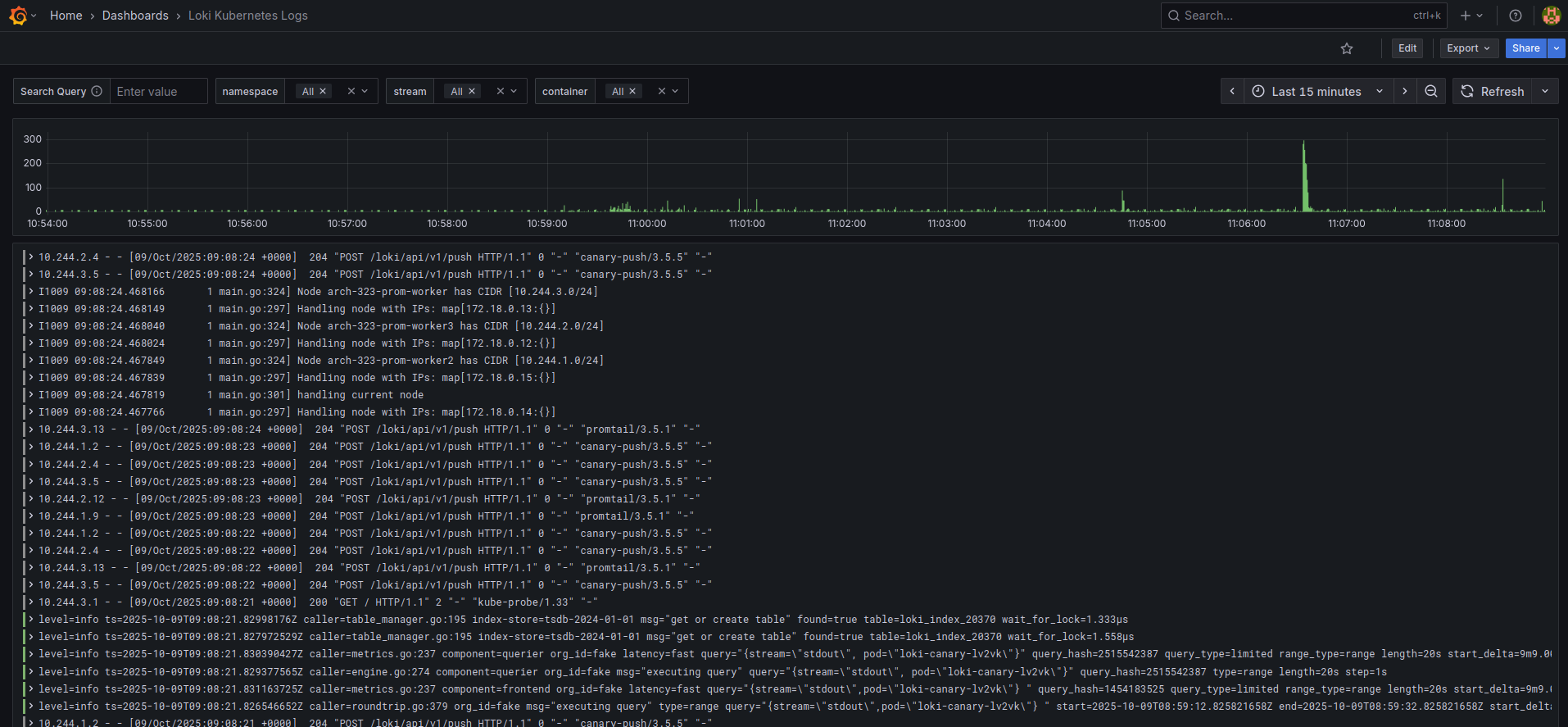The width and height of the screenshot is (1568, 727).
Task: Click the Search Query input field
Action: pyautogui.click(x=158, y=91)
